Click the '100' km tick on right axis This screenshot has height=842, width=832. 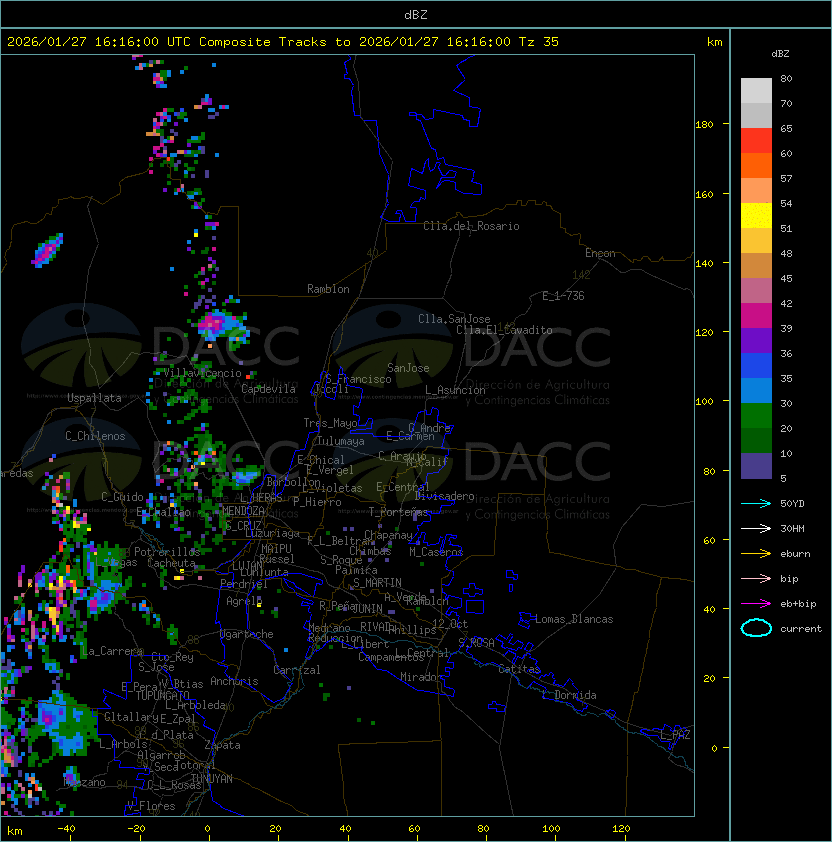point(704,402)
